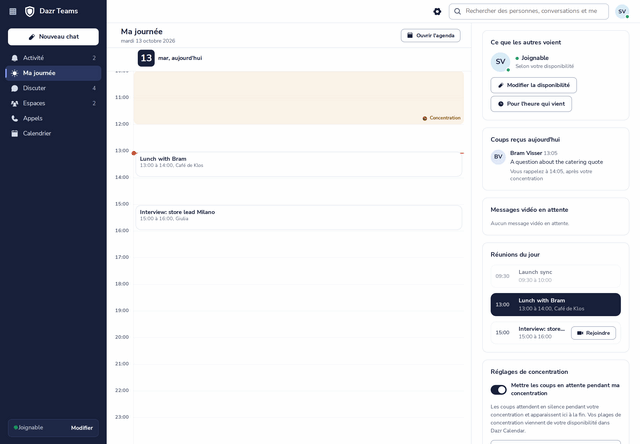The height and width of the screenshot is (444, 640).
Task: Click Modifier la disponibilité
Action: tap(533, 85)
